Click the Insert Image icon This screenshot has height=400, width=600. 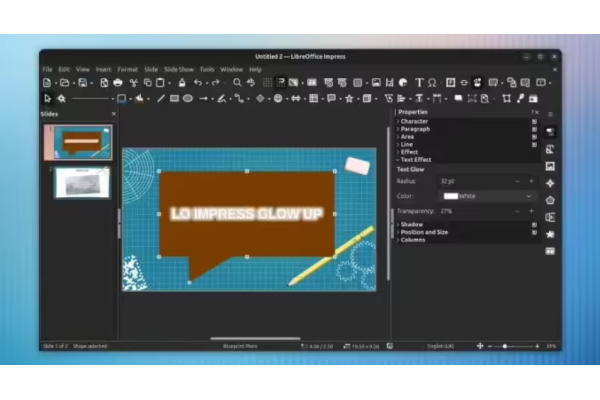point(376,83)
